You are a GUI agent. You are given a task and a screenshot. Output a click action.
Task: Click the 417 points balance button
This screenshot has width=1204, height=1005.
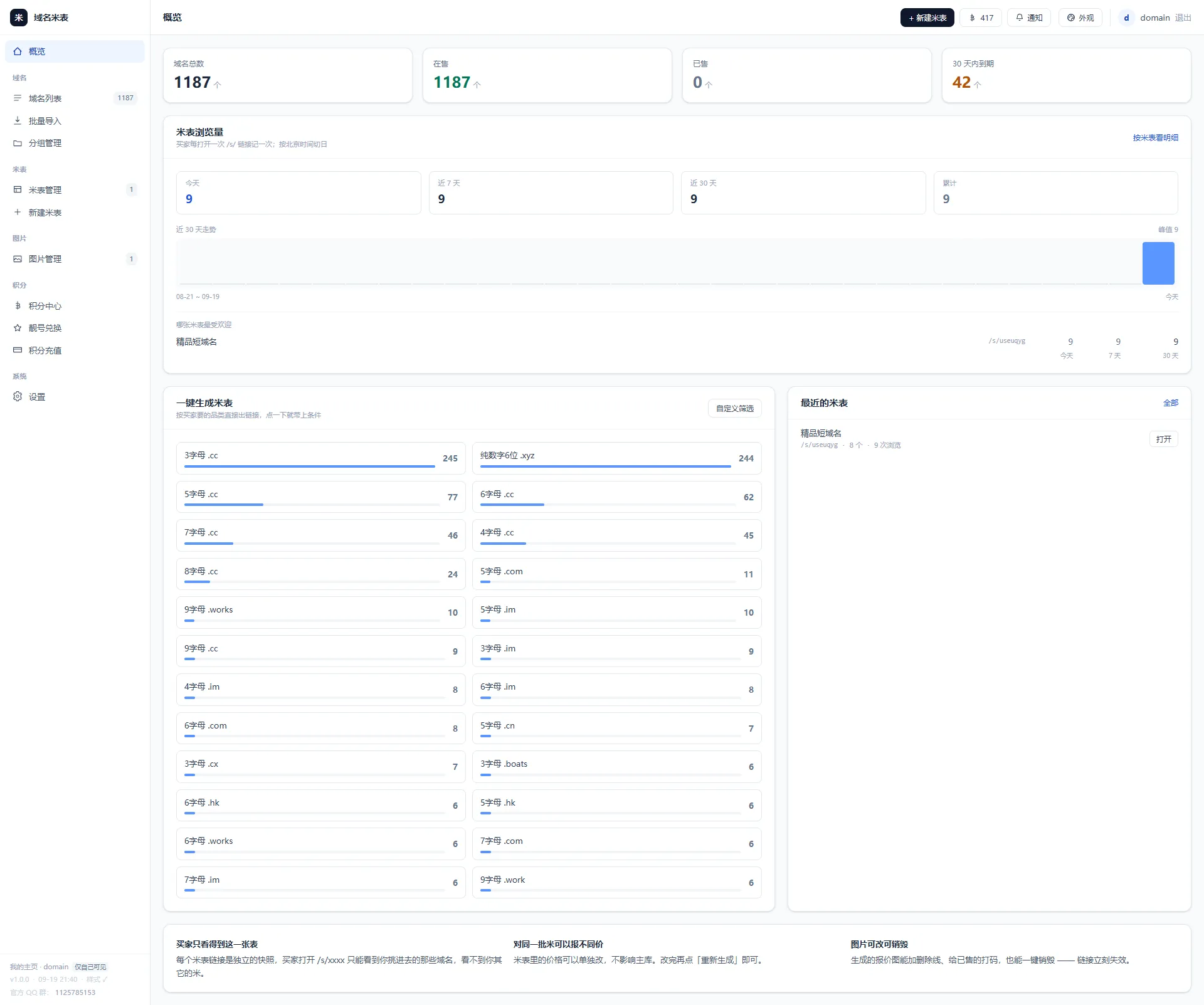981,18
